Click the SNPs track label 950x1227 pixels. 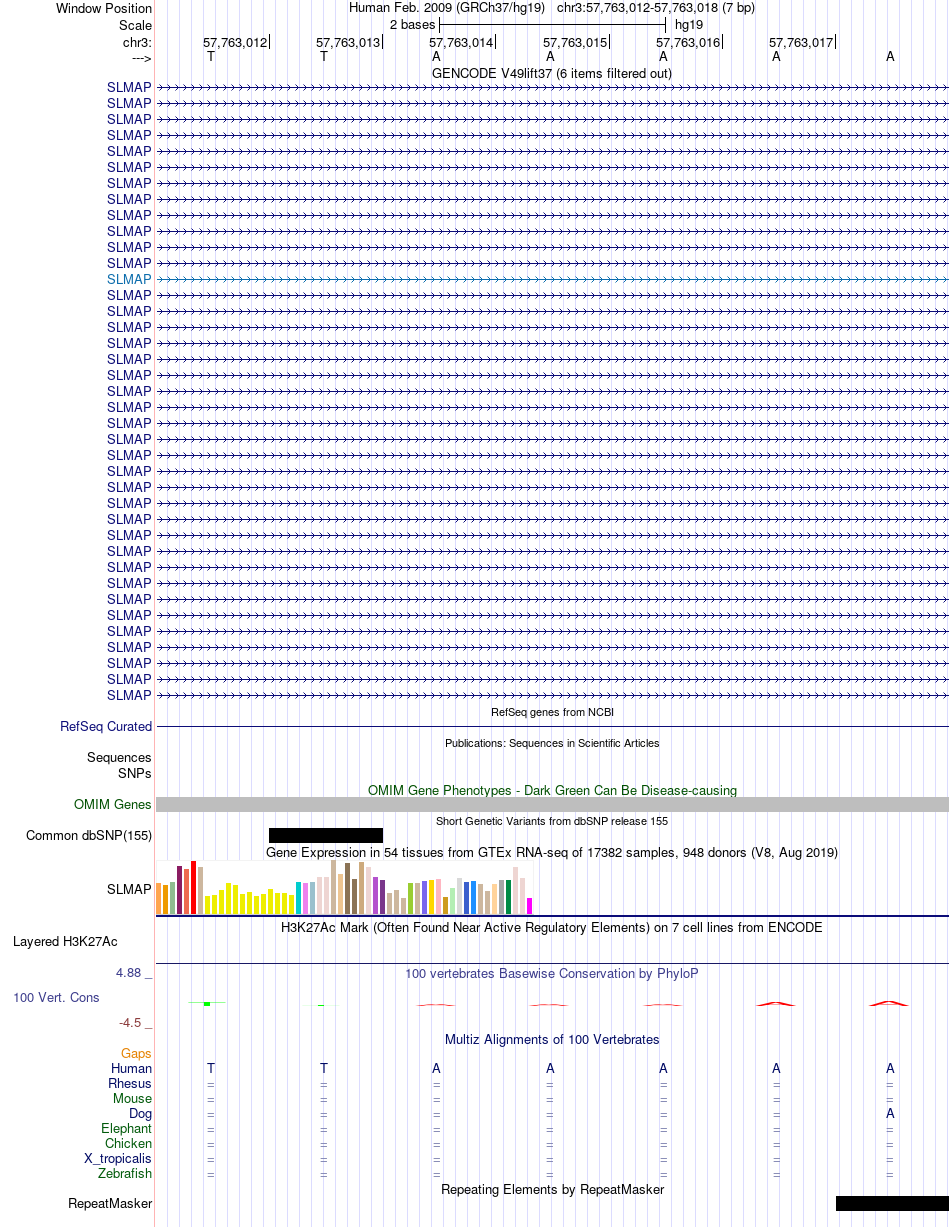(x=134, y=773)
